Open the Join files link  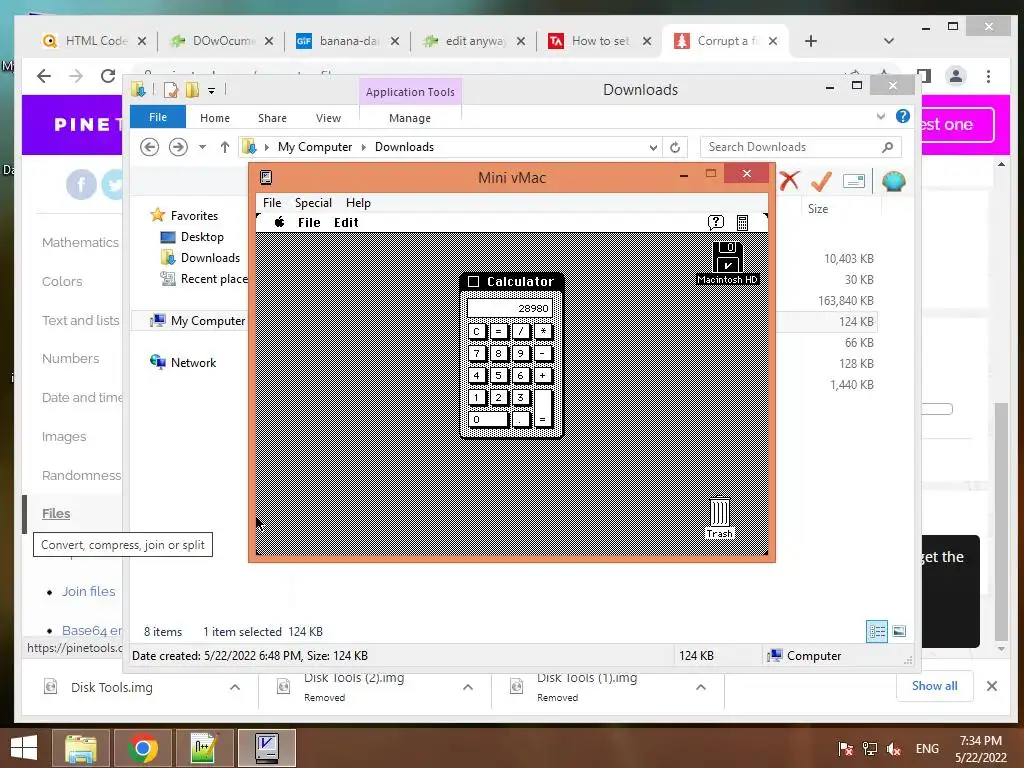[x=88, y=591]
